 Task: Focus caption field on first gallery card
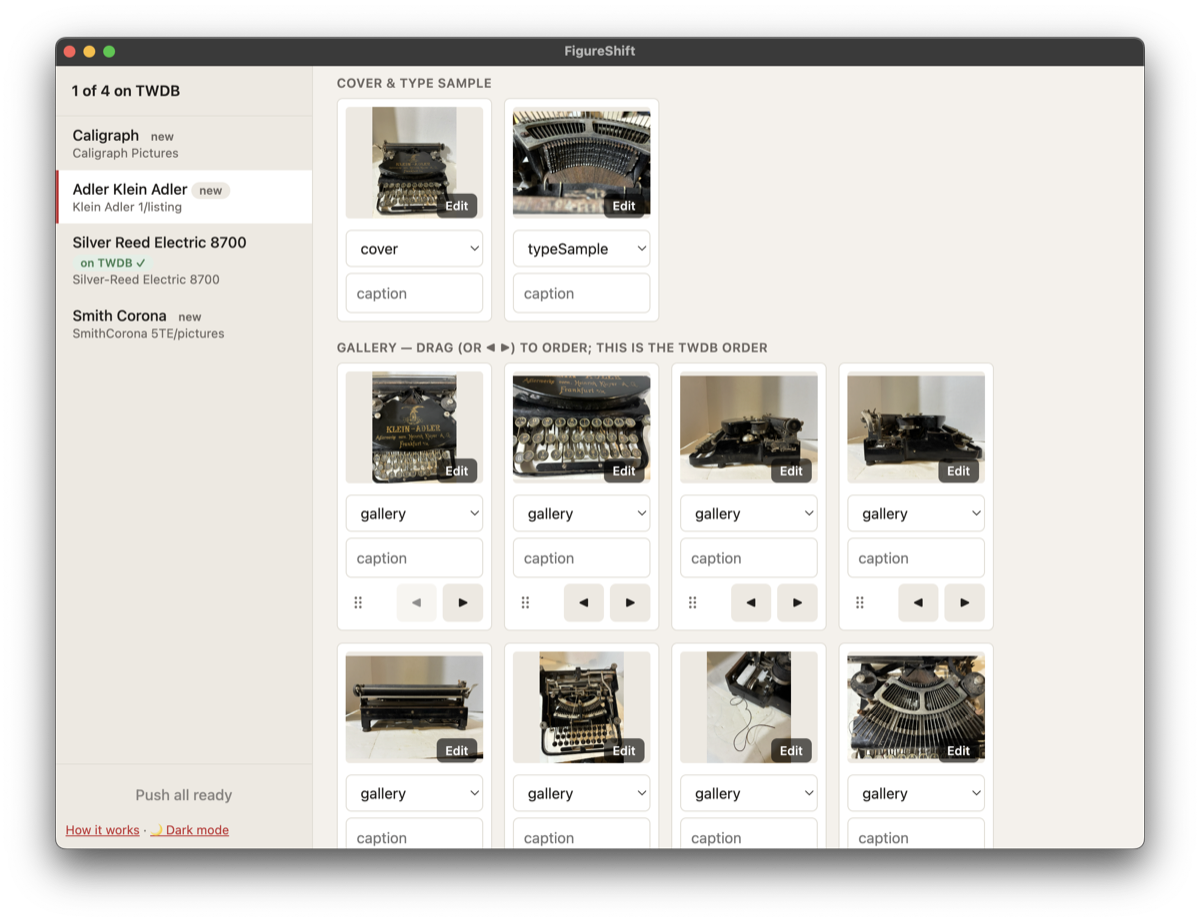414,558
